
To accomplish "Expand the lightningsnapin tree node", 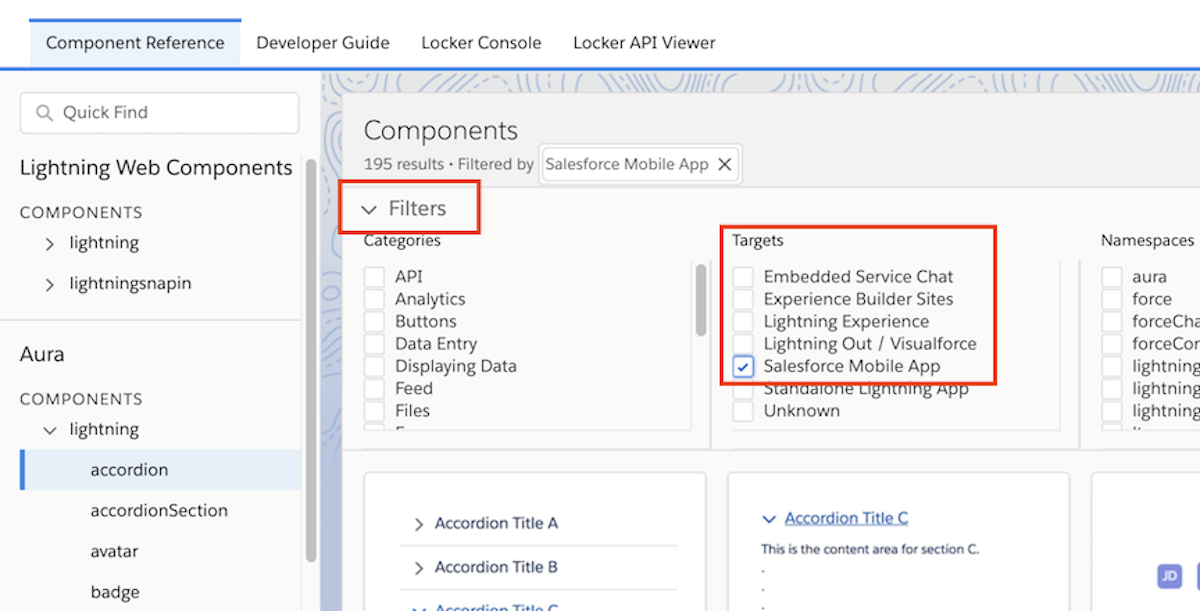I will [50, 284].
